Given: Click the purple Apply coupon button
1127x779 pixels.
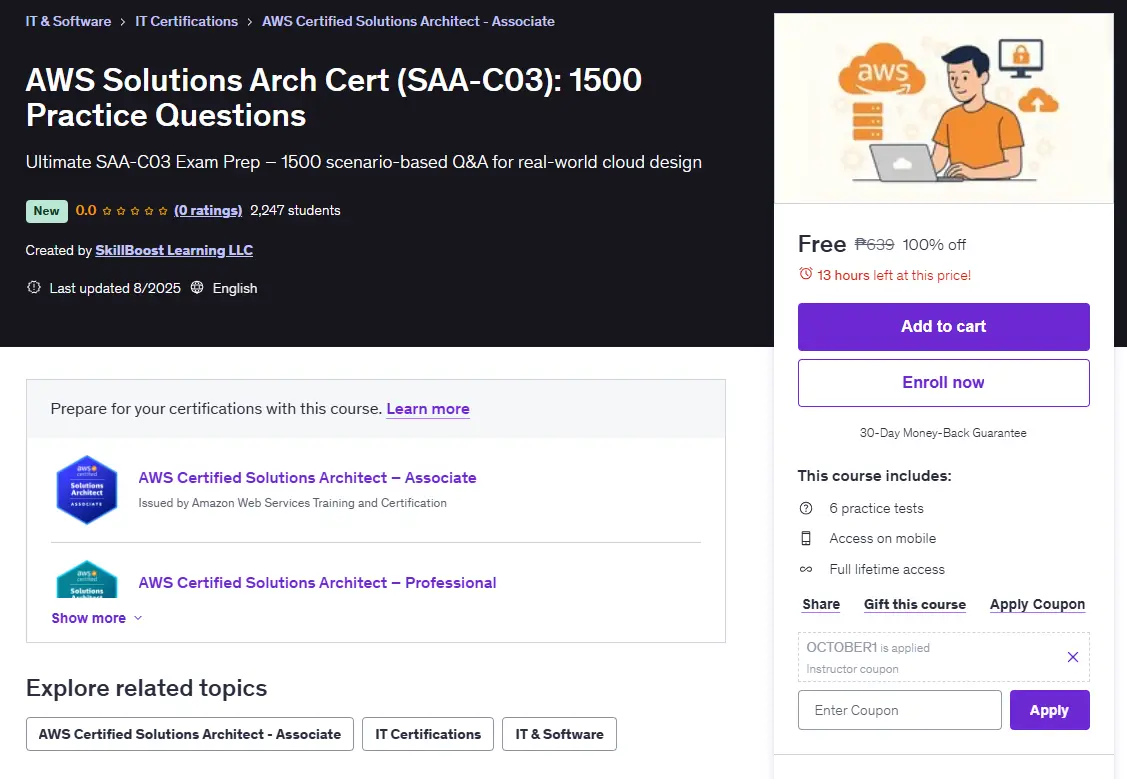Looking at the screenshot, I should 1049,710.
